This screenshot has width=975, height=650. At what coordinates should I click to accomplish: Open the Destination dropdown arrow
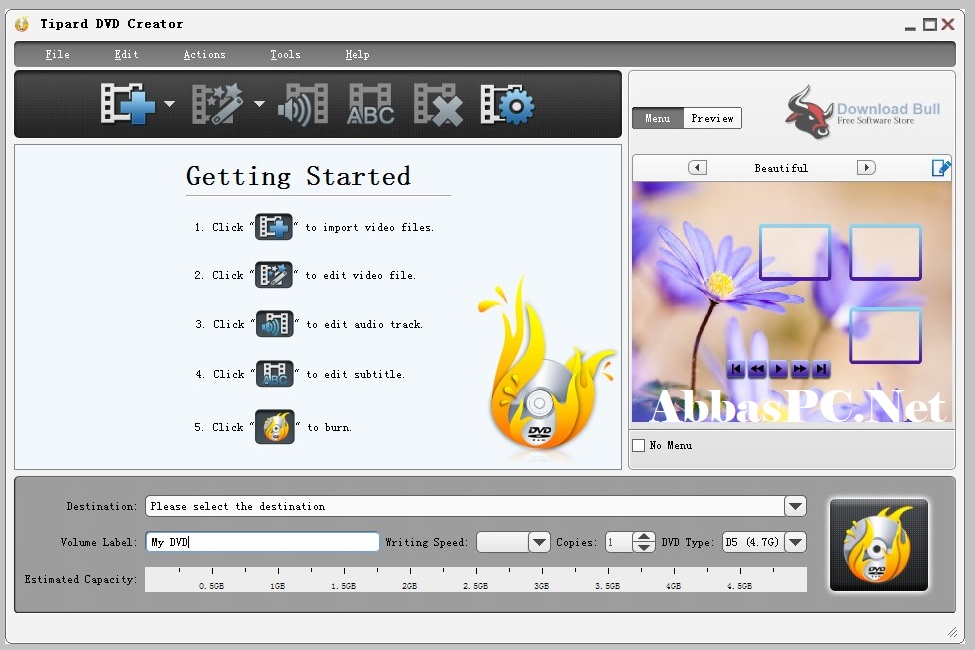tap(795, 506)
